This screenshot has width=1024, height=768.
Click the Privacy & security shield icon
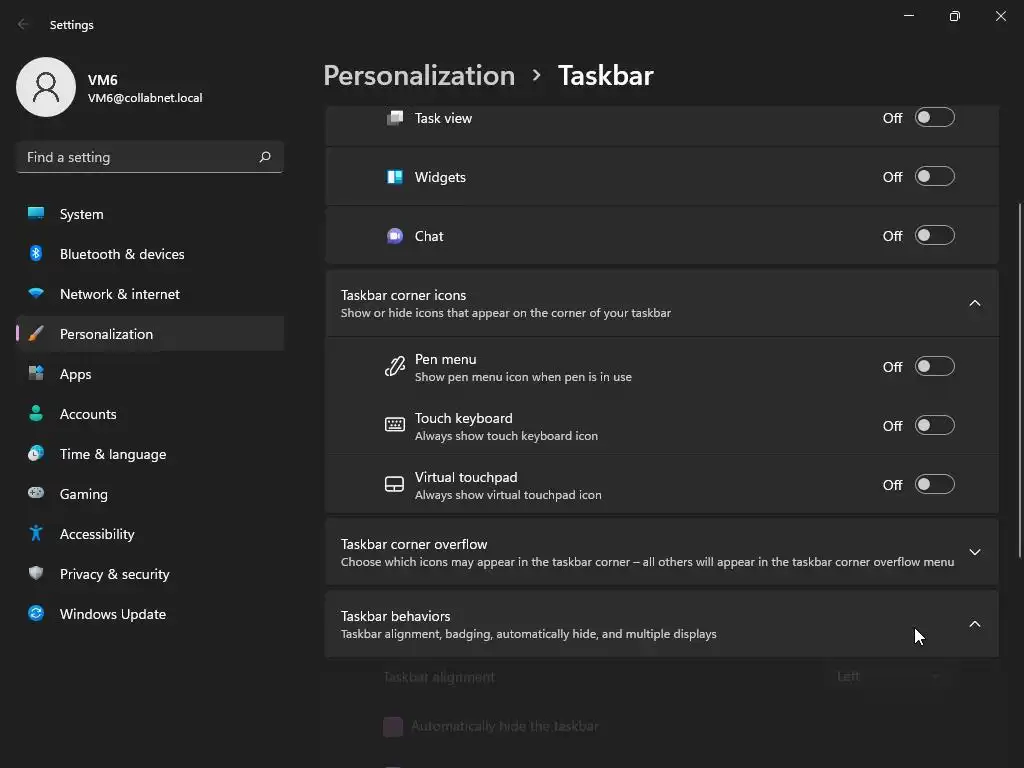pyautogui.click(x=36, y=574)
